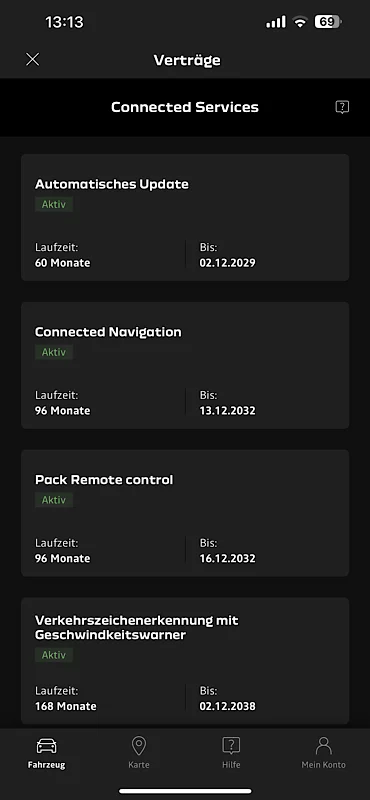Viewport: 370px width, 800px height.
Task: Open the Karte map pin icon
Action: 139,745
